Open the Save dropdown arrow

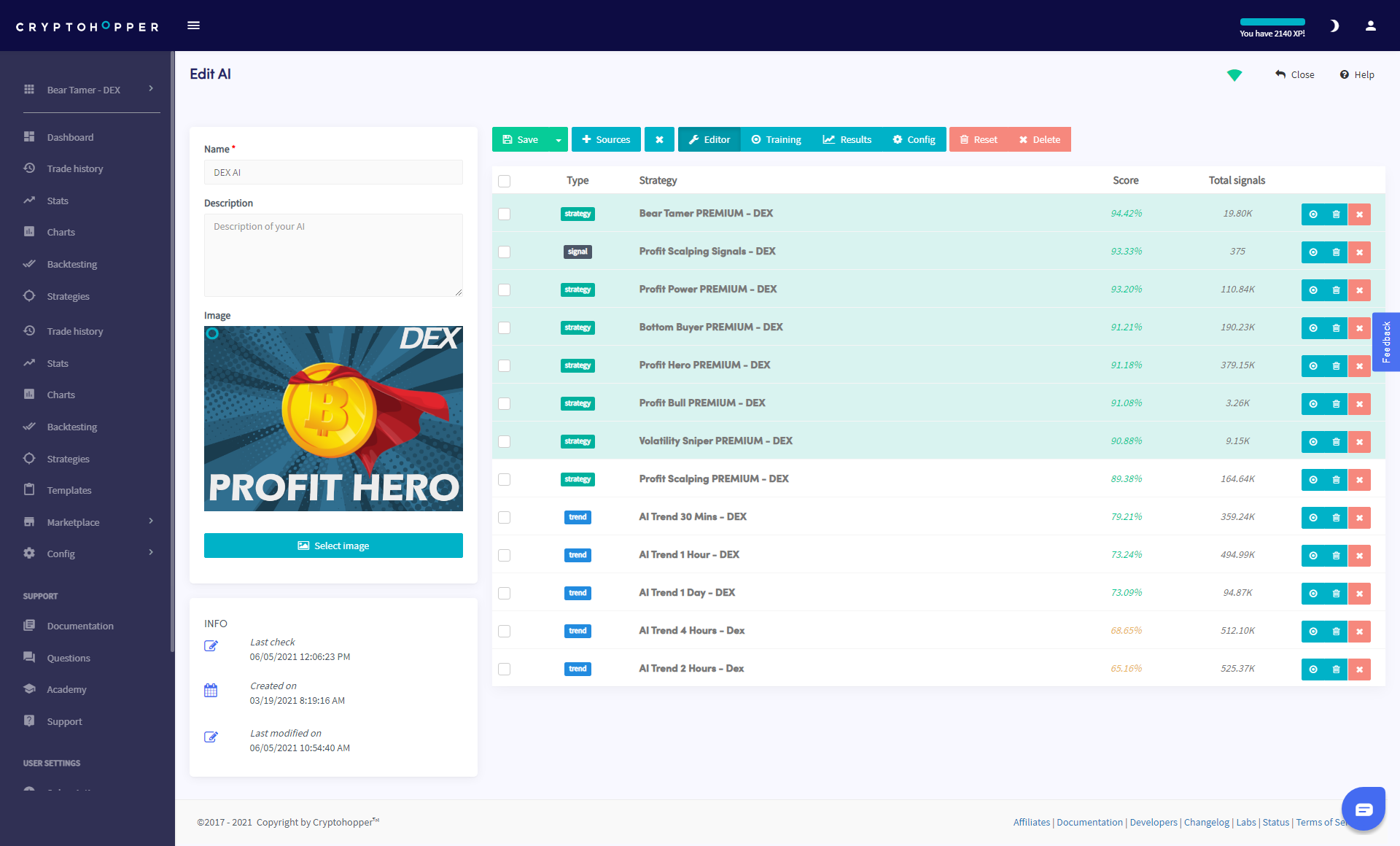[559, 139]
